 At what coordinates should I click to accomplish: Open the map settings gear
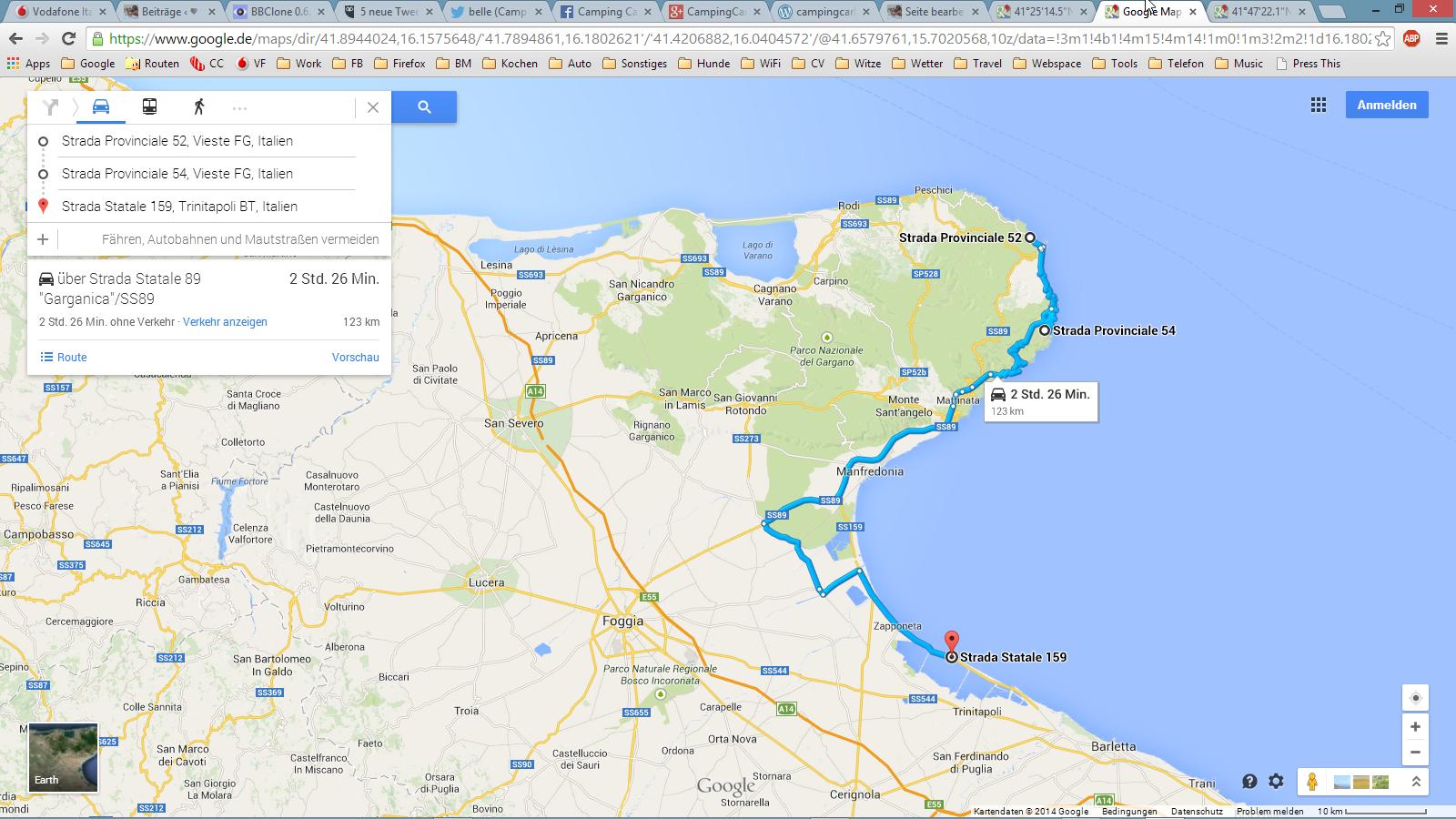1276,782
